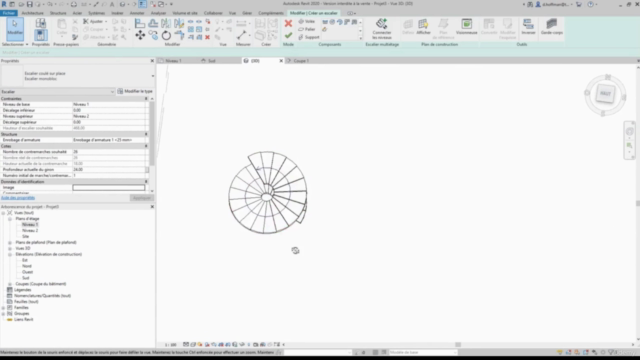Click the 1:100 view scale control
The width and height of the screenshot is (640, 360).
171,345
